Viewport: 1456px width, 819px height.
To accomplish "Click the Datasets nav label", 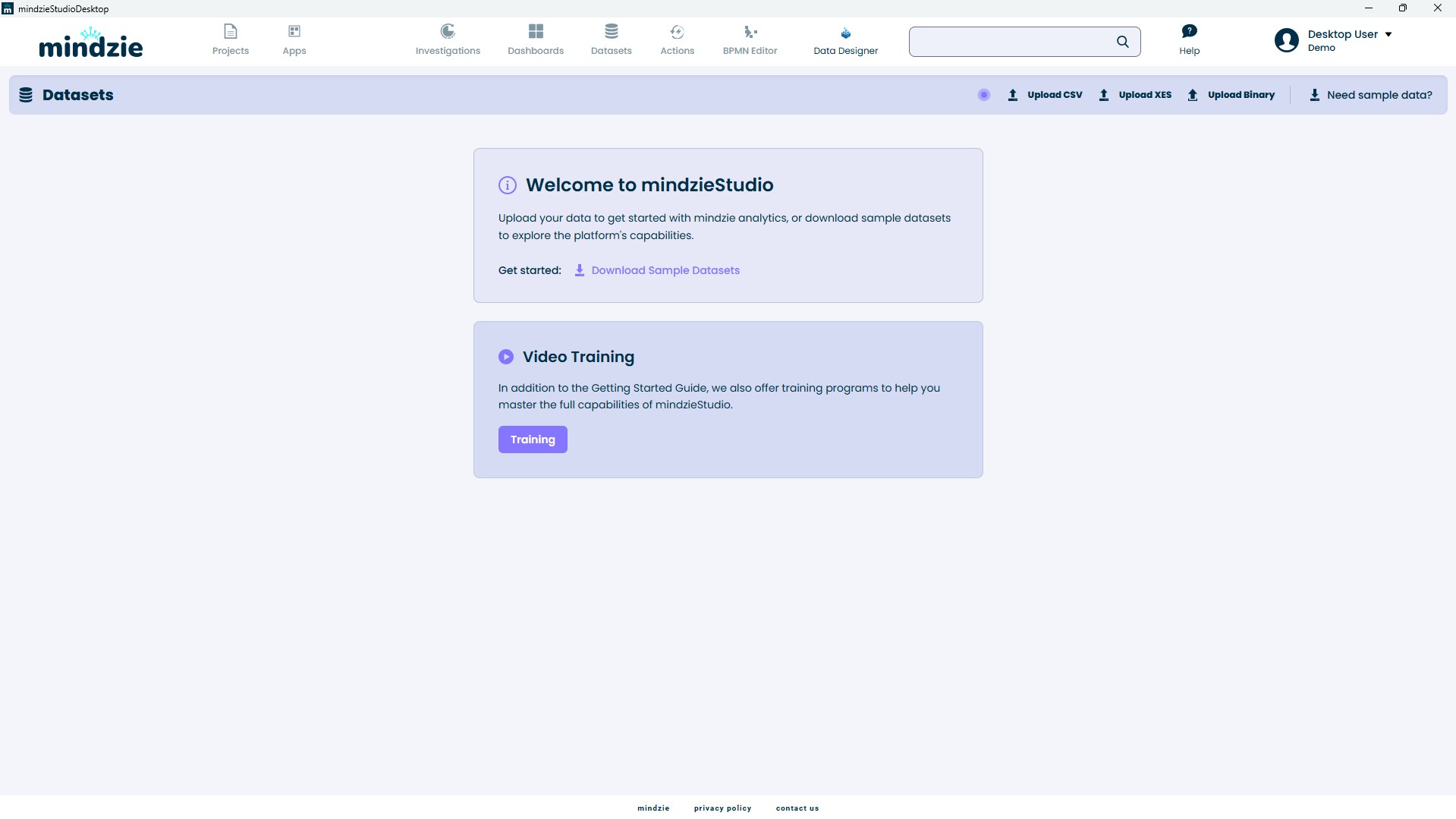I will (612, 51).
